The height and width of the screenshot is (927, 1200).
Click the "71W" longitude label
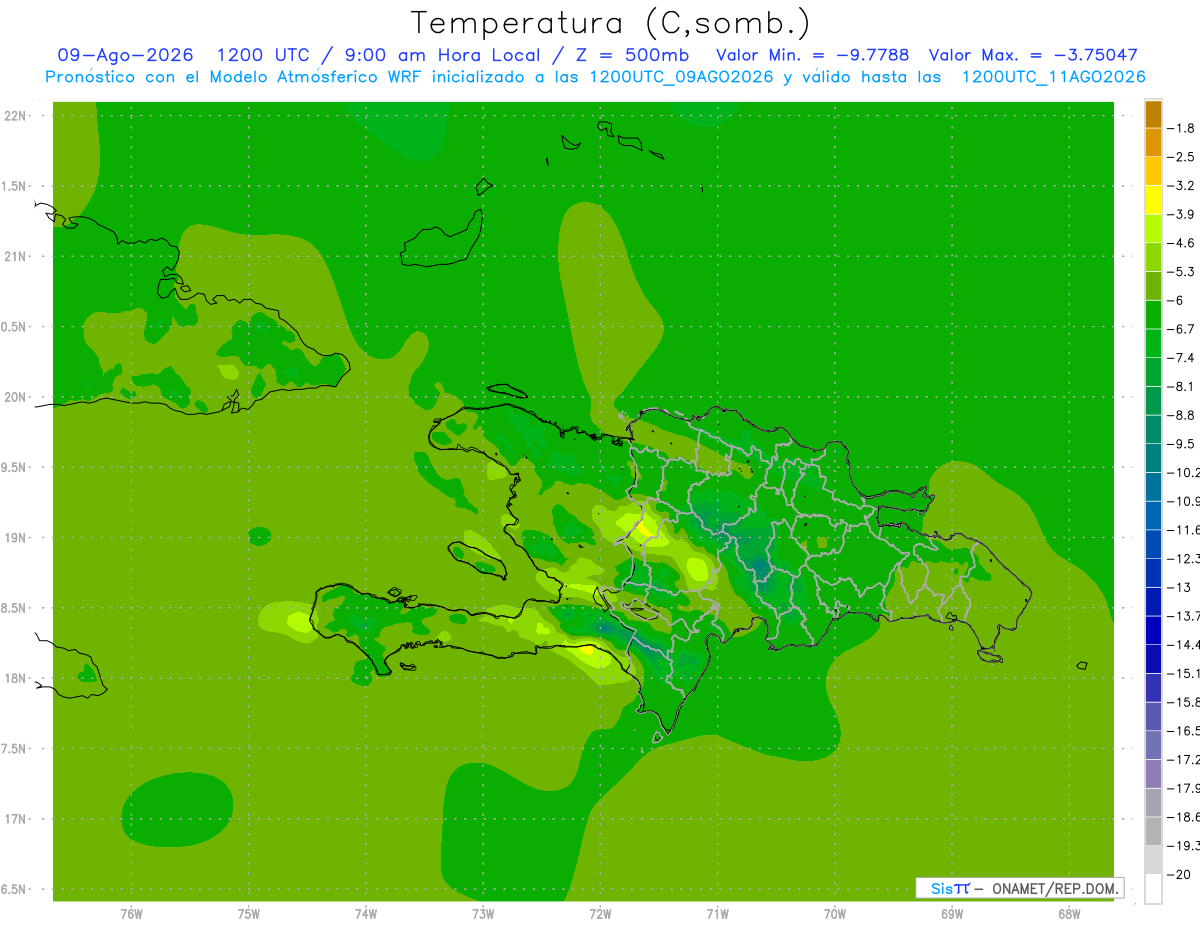717,914
